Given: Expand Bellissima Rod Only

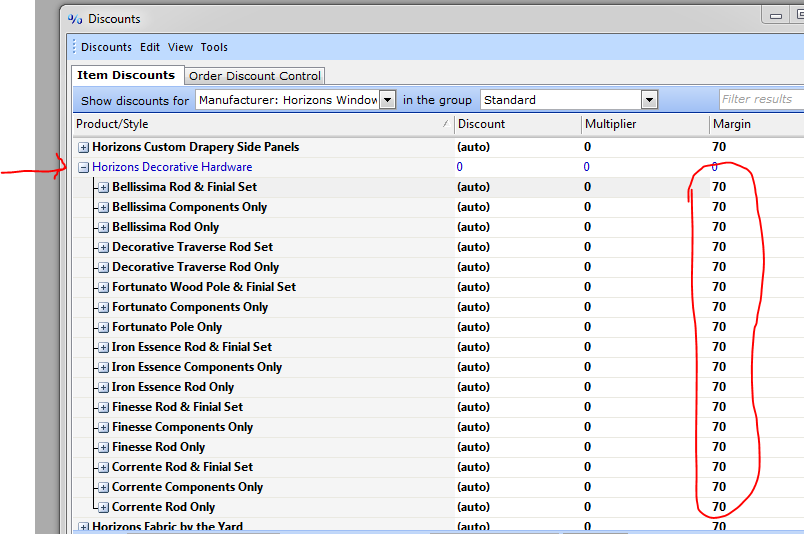Looking at the screenshot, I should (x=104, y=228).
